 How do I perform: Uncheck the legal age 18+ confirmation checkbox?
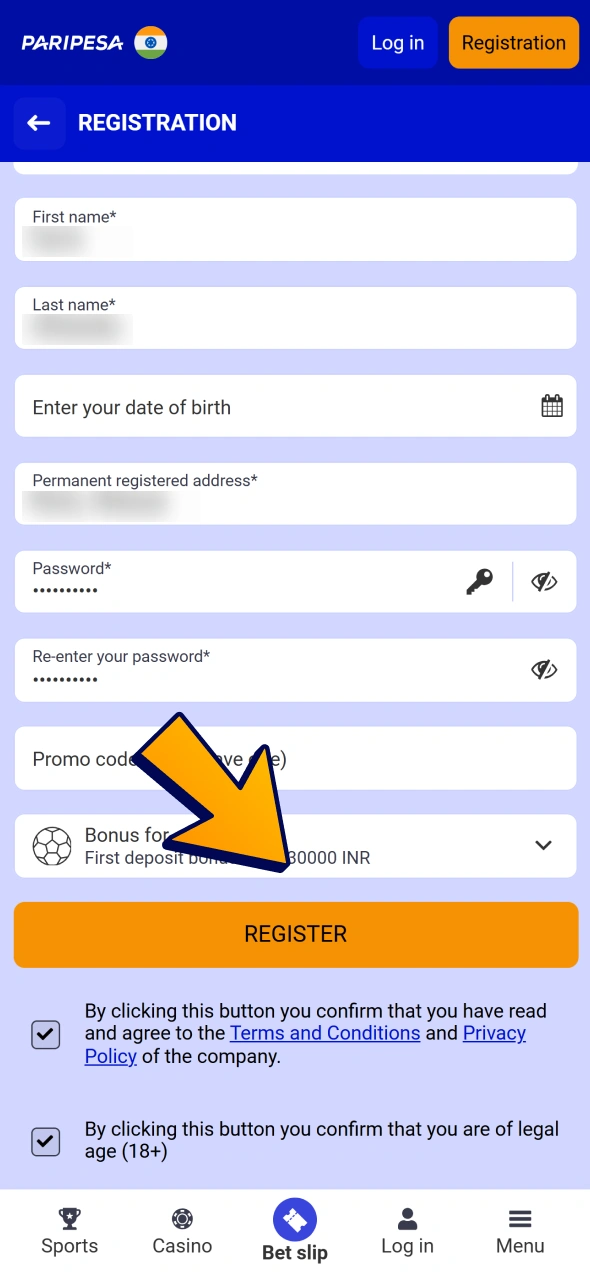(x=45, y=1141)
